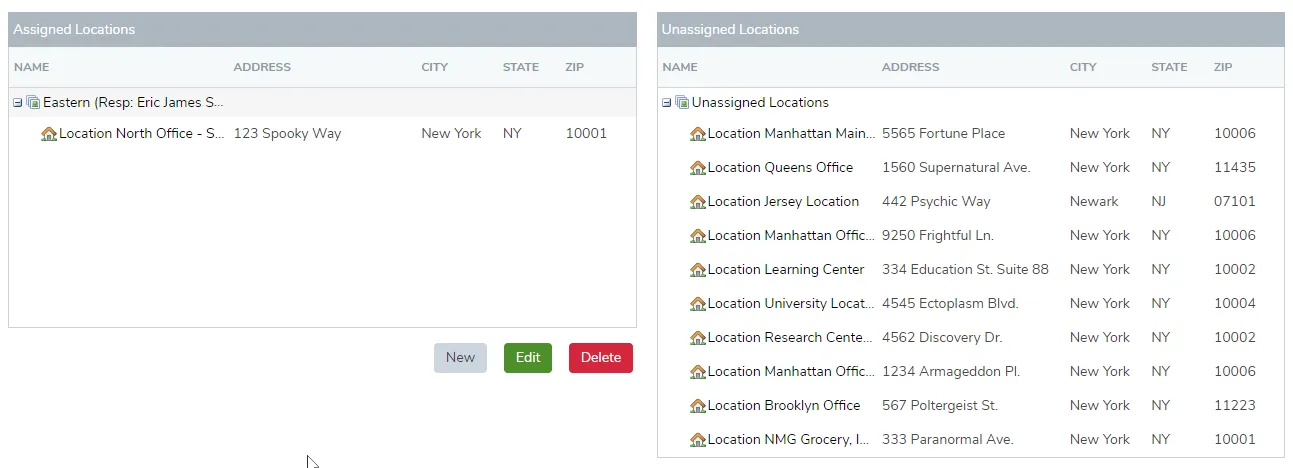The height and width of the screenshot is (468, 1293).
Task: Click house icon for Location North Office
Action: pyautogui.click(x=49, y=134)
